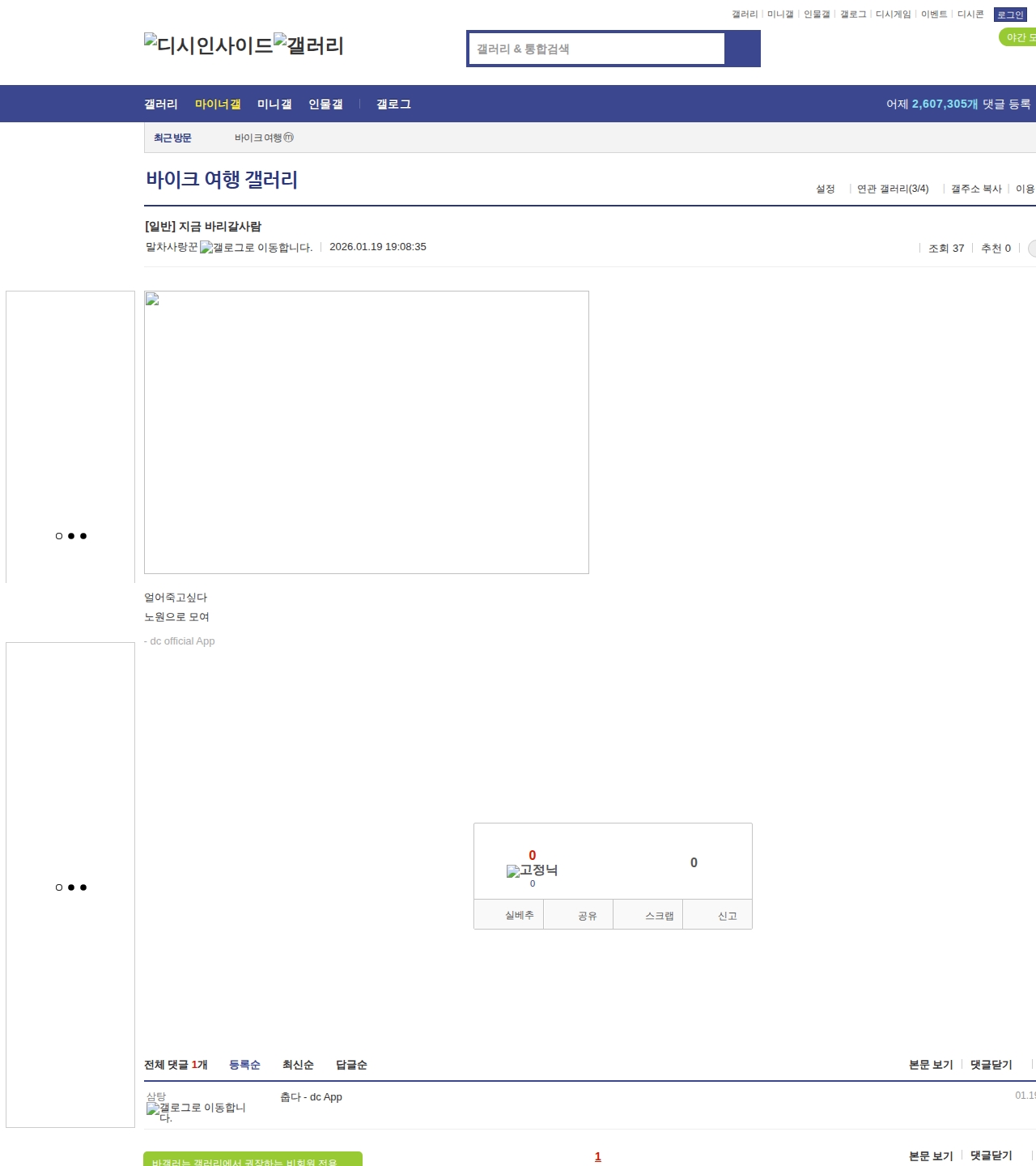Sort comments by 최신순
This screenshot has height=1166, width=1036.
coord(298,1065)
